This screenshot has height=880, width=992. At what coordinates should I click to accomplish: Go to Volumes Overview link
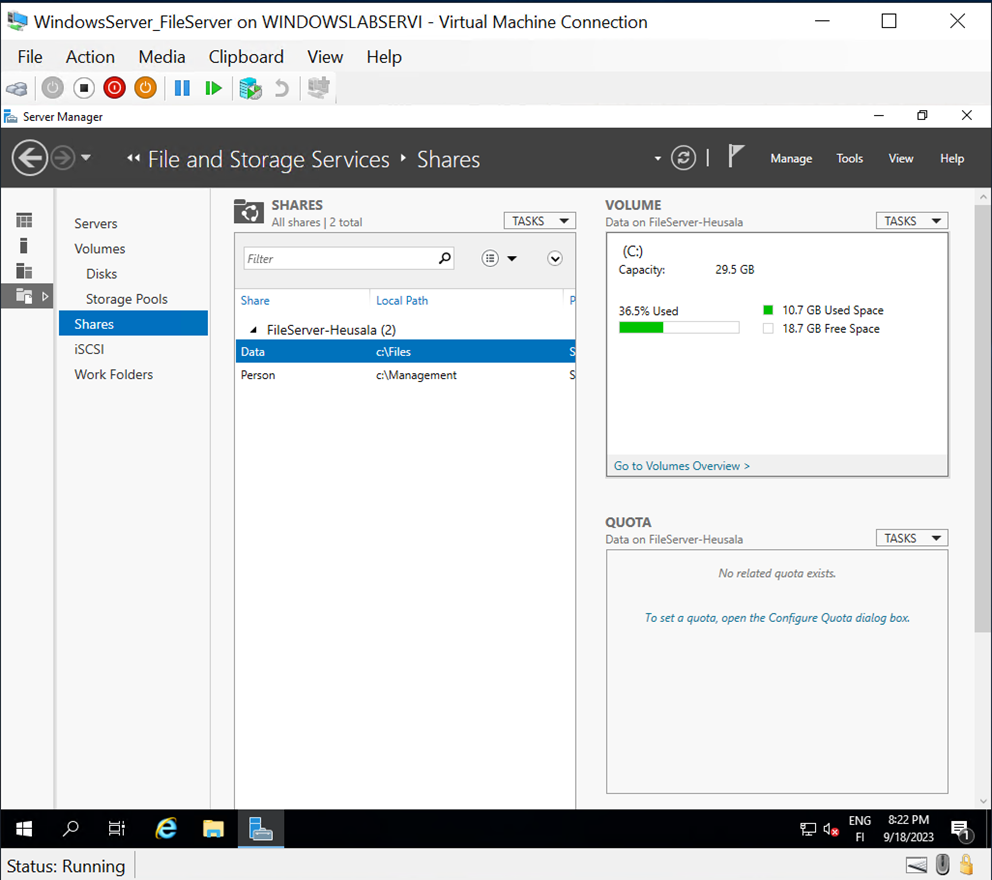click(681, 465)
